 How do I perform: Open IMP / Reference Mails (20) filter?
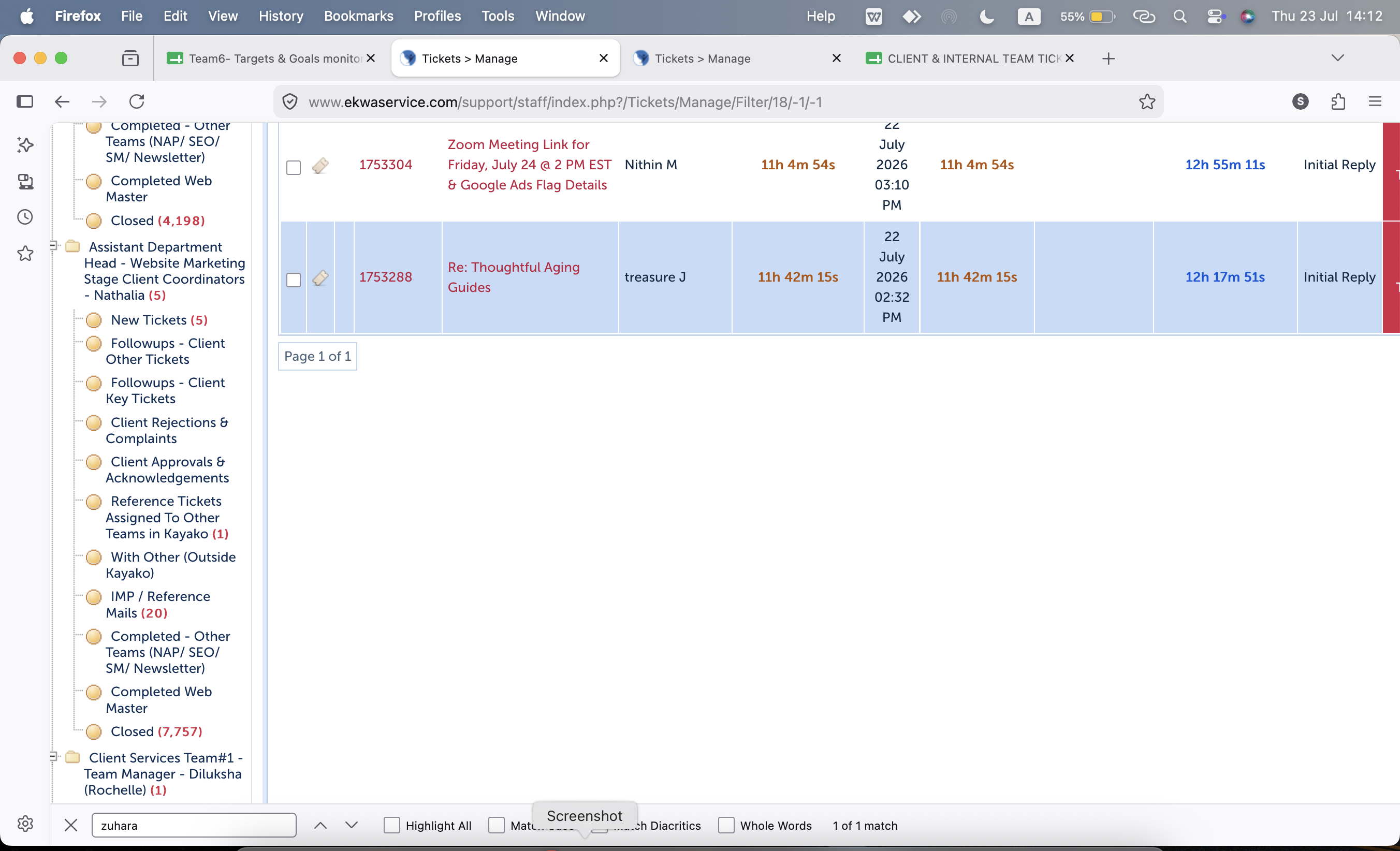[158, 605]
